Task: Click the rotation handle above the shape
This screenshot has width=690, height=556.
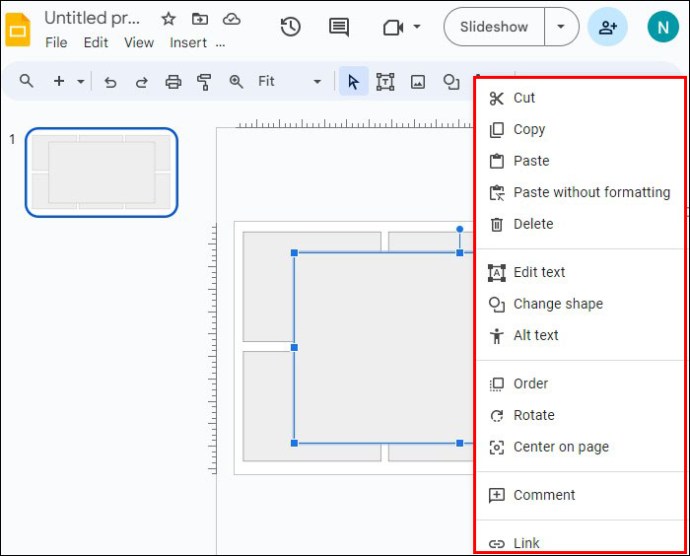Action: coord(460,229)
